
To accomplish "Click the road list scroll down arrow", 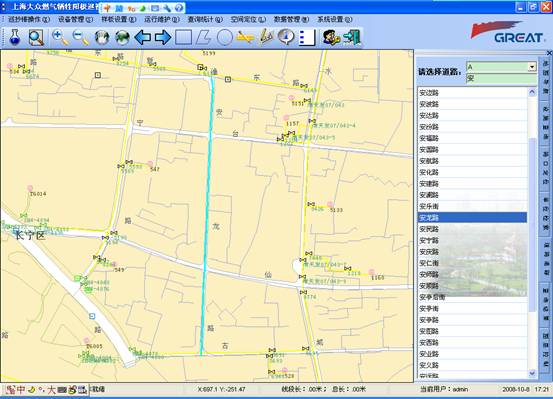I will (x=532, y=373).
